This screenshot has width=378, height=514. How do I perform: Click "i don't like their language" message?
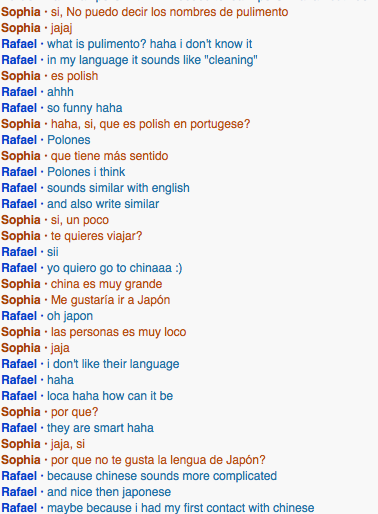pos(113,364)
